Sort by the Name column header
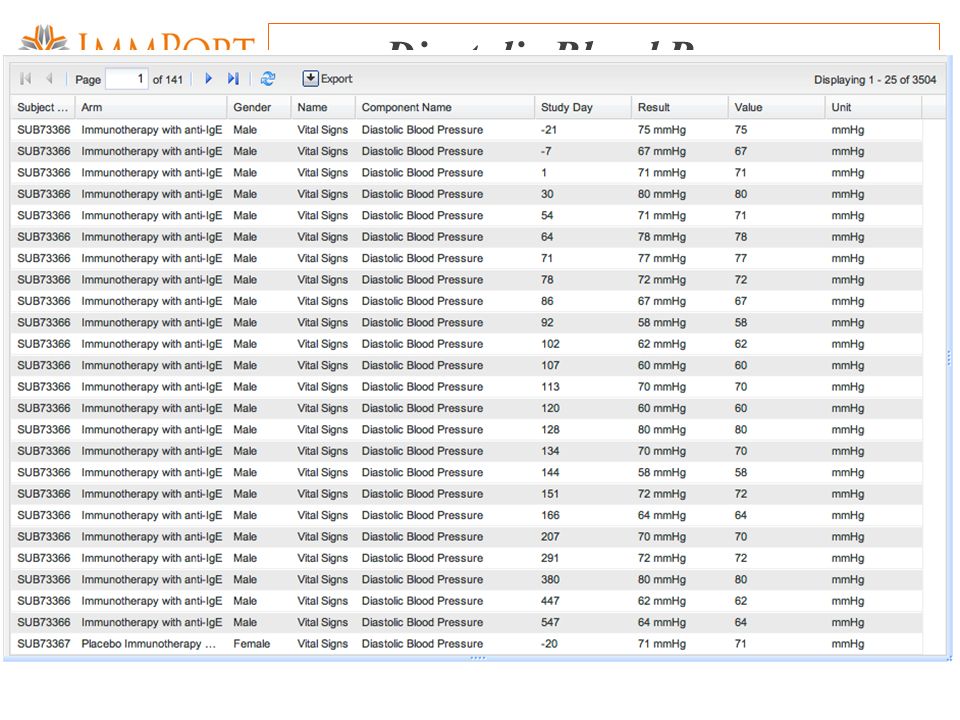This screenshot has width=960, height=720. tap(323, 107)
